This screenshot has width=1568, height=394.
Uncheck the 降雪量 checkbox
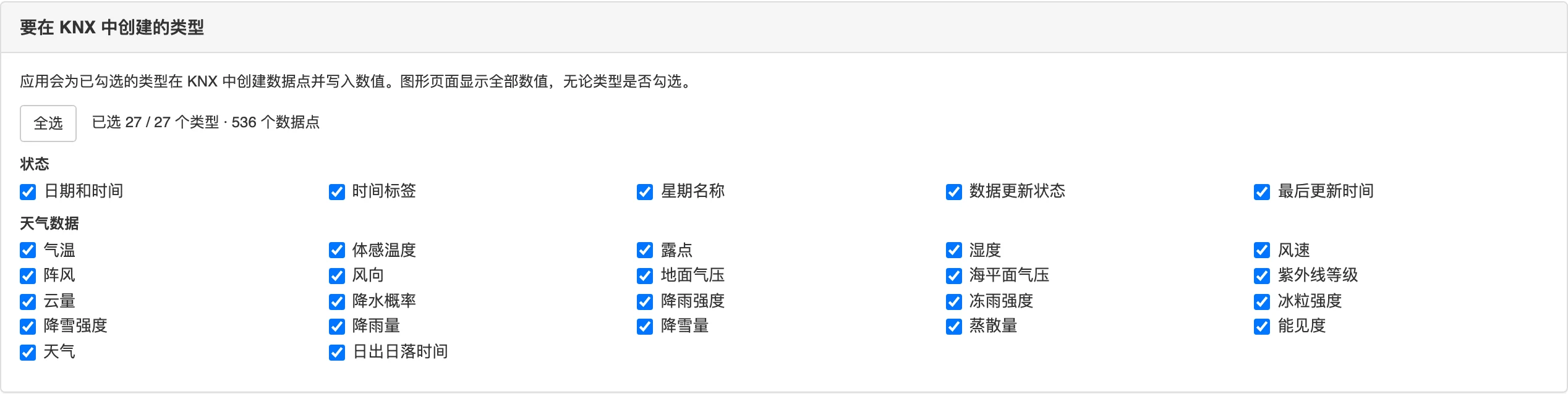pyautogui.click(x=645, y=326)
